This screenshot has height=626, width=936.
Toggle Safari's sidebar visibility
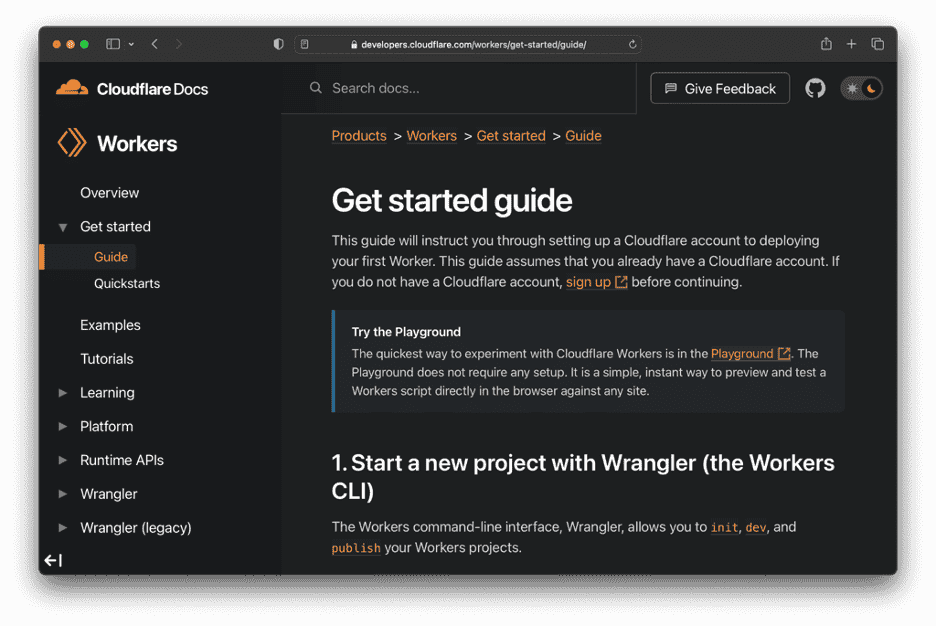pos(112,43)
